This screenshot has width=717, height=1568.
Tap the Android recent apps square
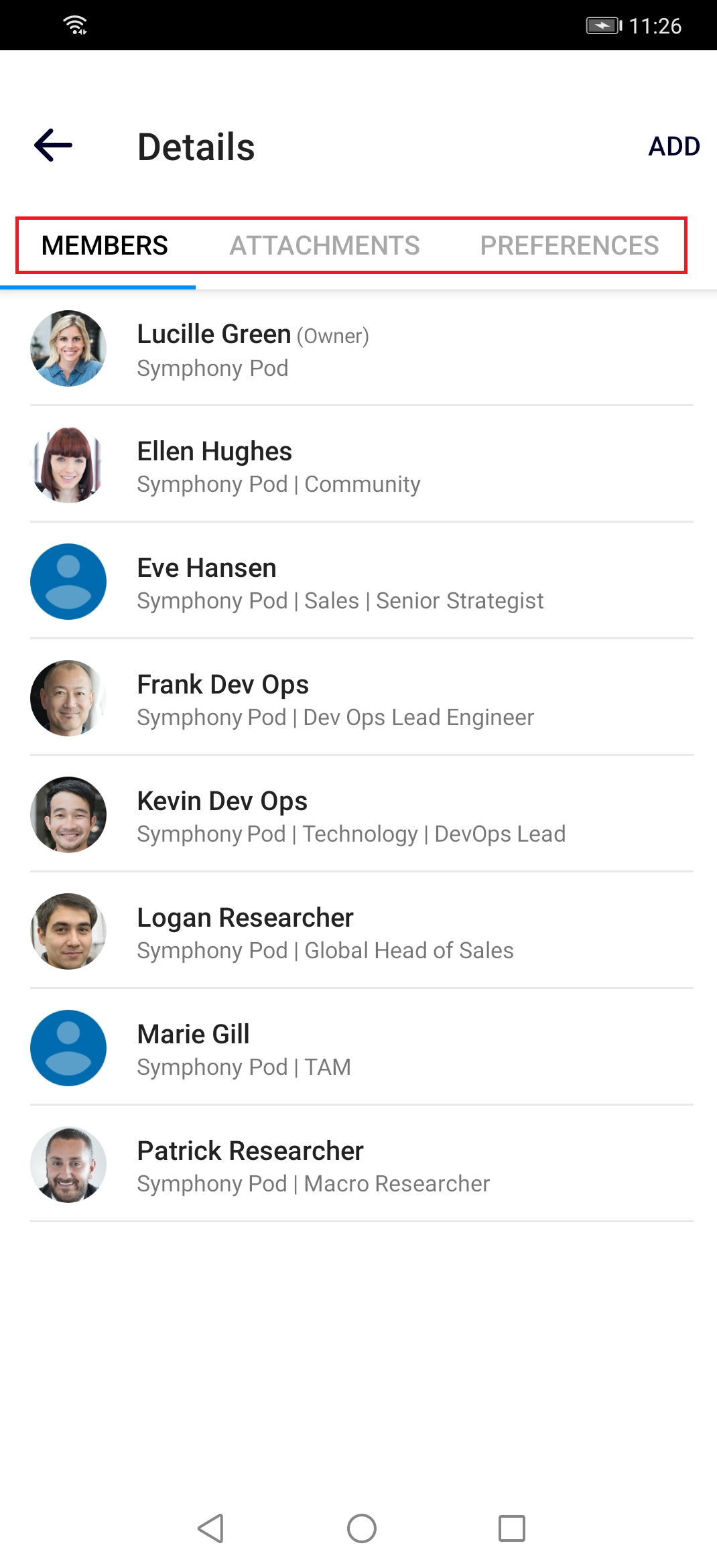tap(512, 1528)
